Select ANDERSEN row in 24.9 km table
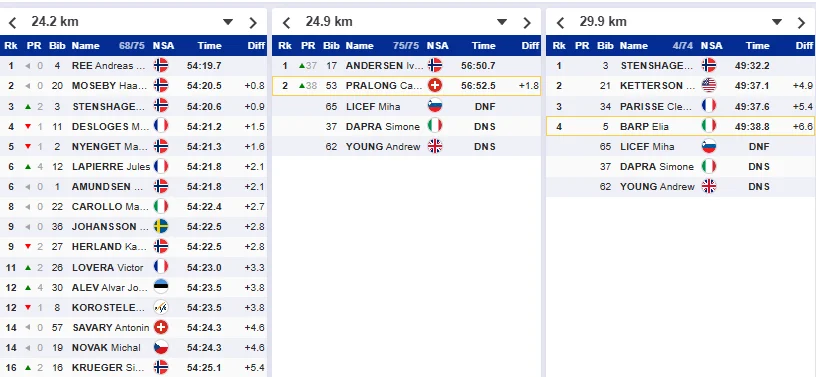This screenshot has width=816, height=377. coord(406,66)
